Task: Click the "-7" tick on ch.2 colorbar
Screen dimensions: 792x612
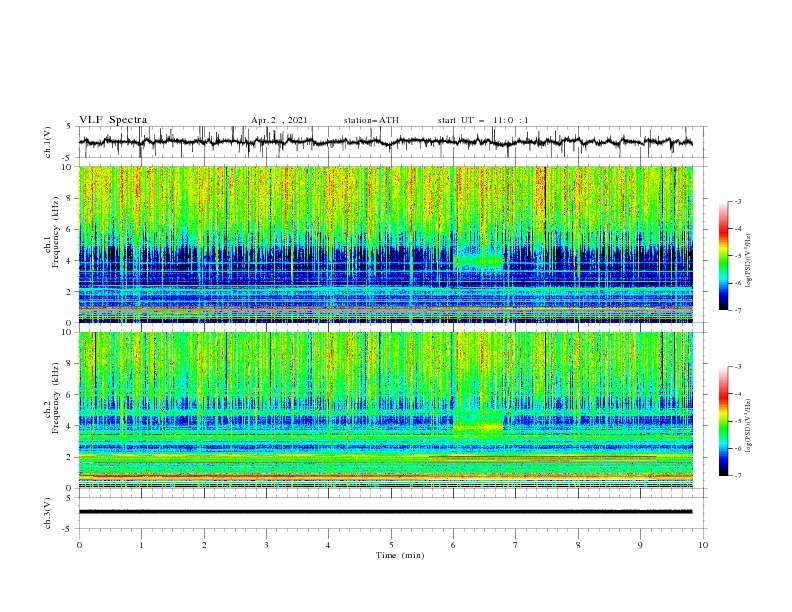Action: click(737, 475)
